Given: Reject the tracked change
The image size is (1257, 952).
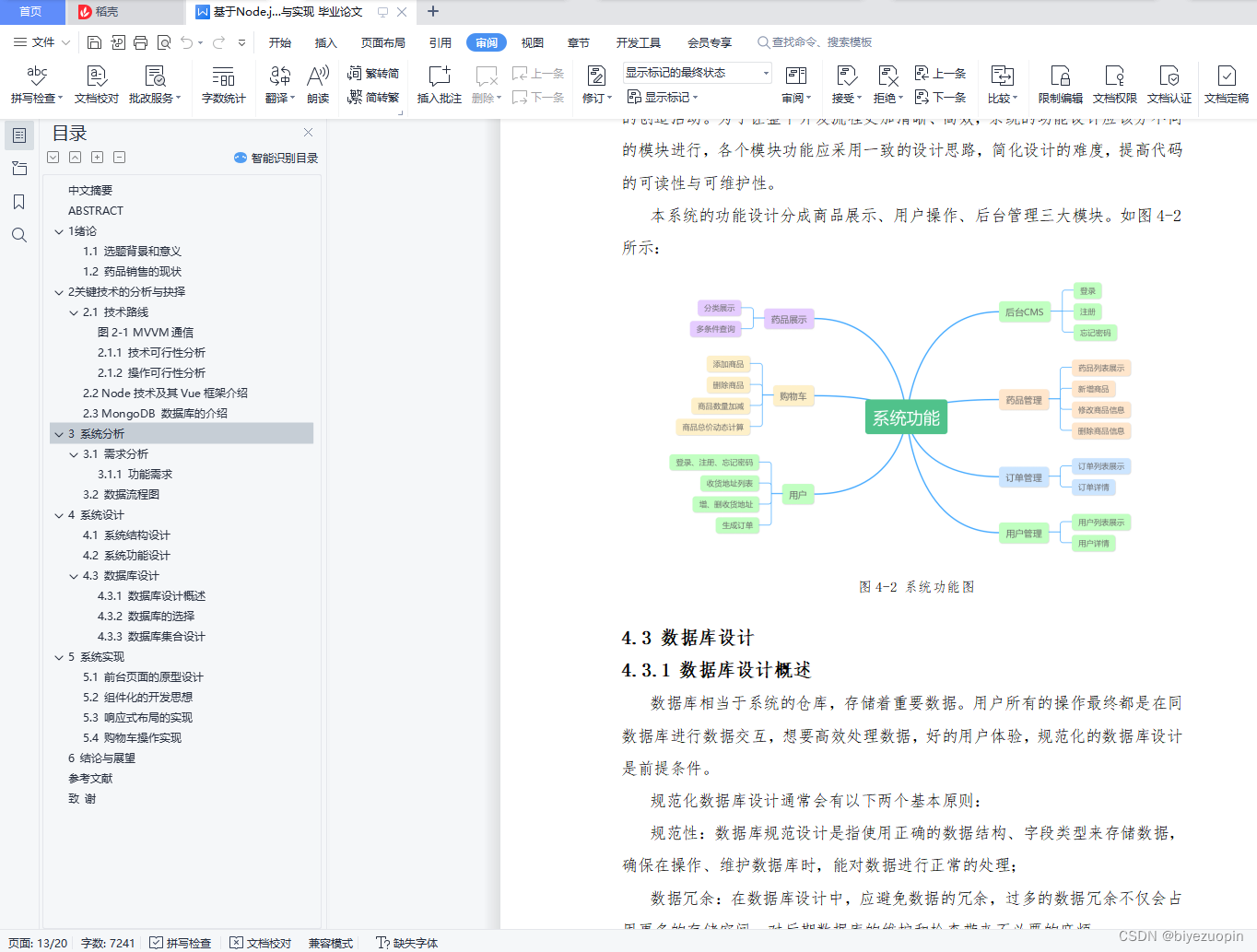Looking at the screenshot, I should (x=887, y=84).
